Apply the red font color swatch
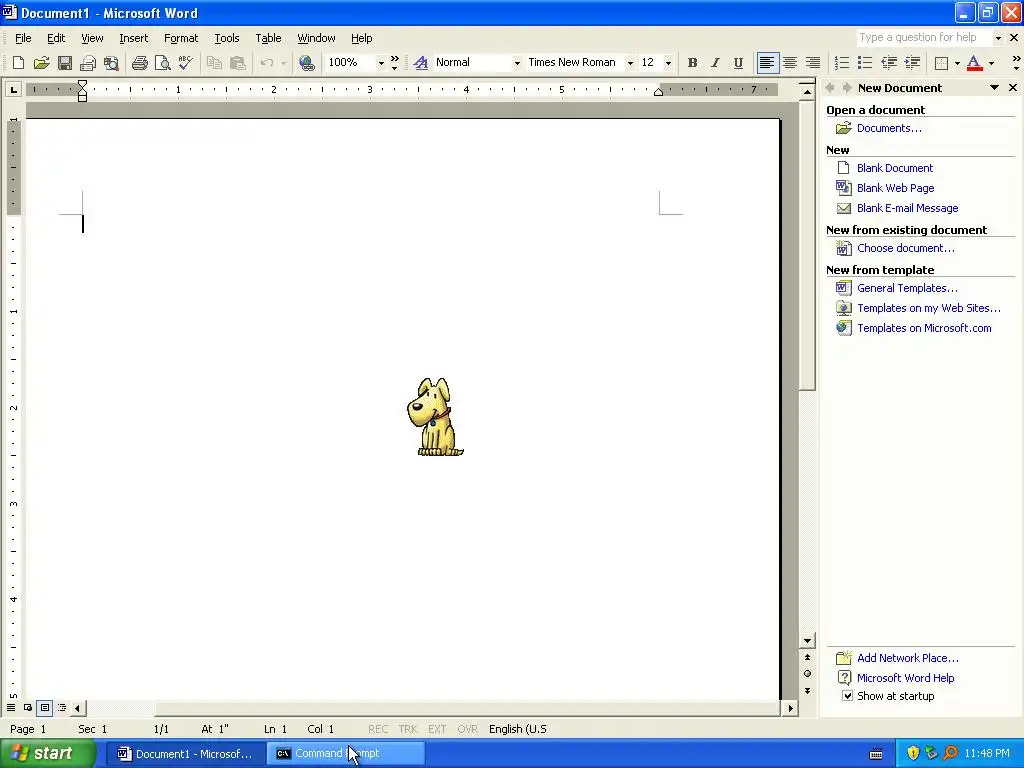Screen dimensions: 1024x768 (x=974, y=63)
